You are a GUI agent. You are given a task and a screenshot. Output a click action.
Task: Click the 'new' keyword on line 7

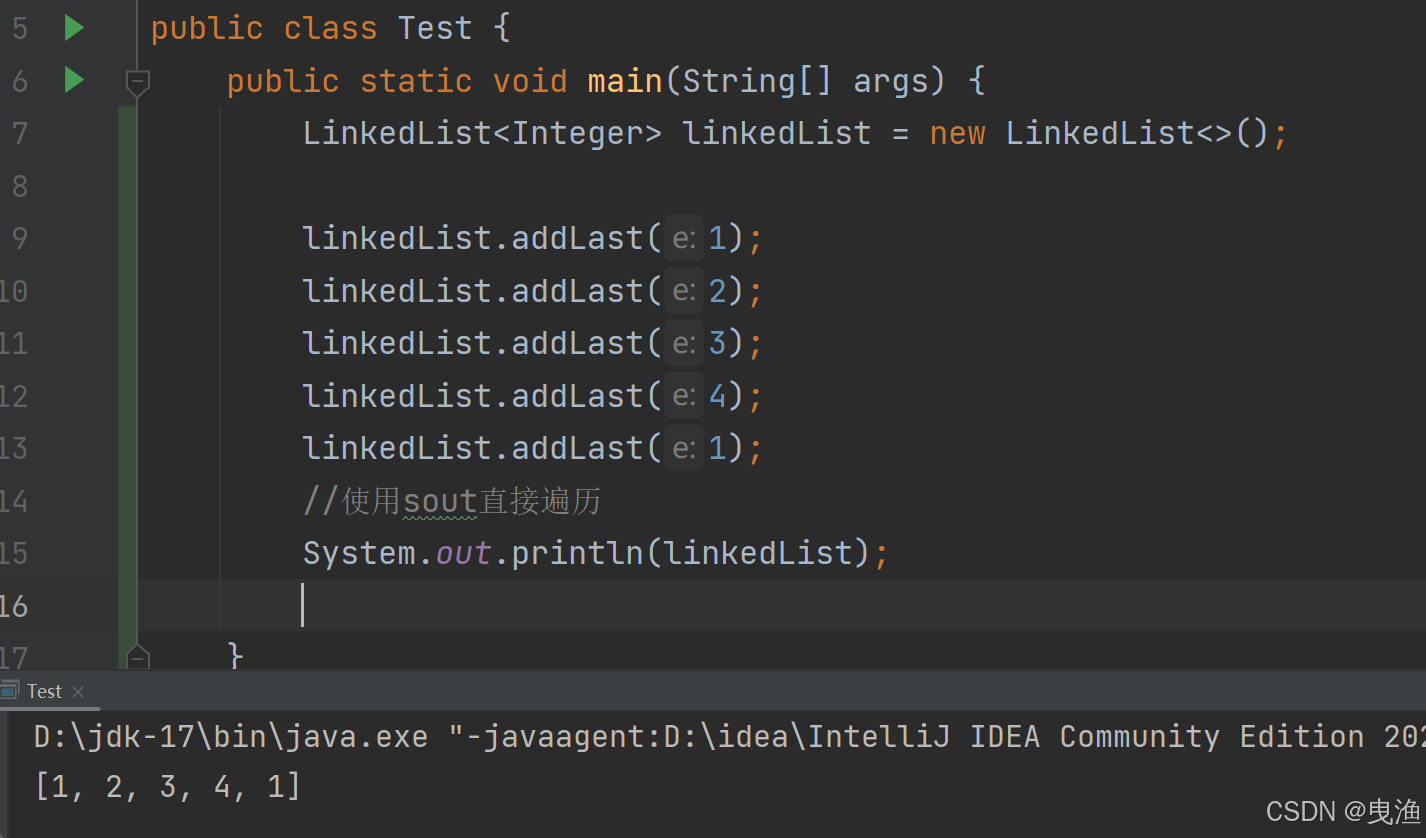[958, 133]
